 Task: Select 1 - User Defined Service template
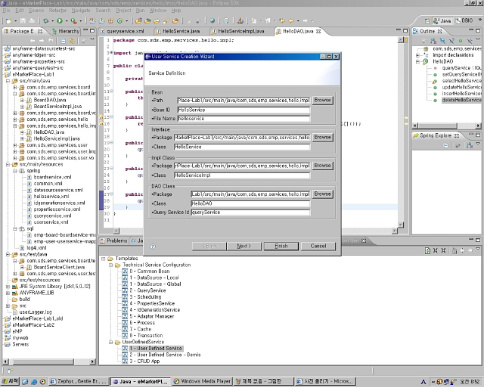click(x=155, y=348)
